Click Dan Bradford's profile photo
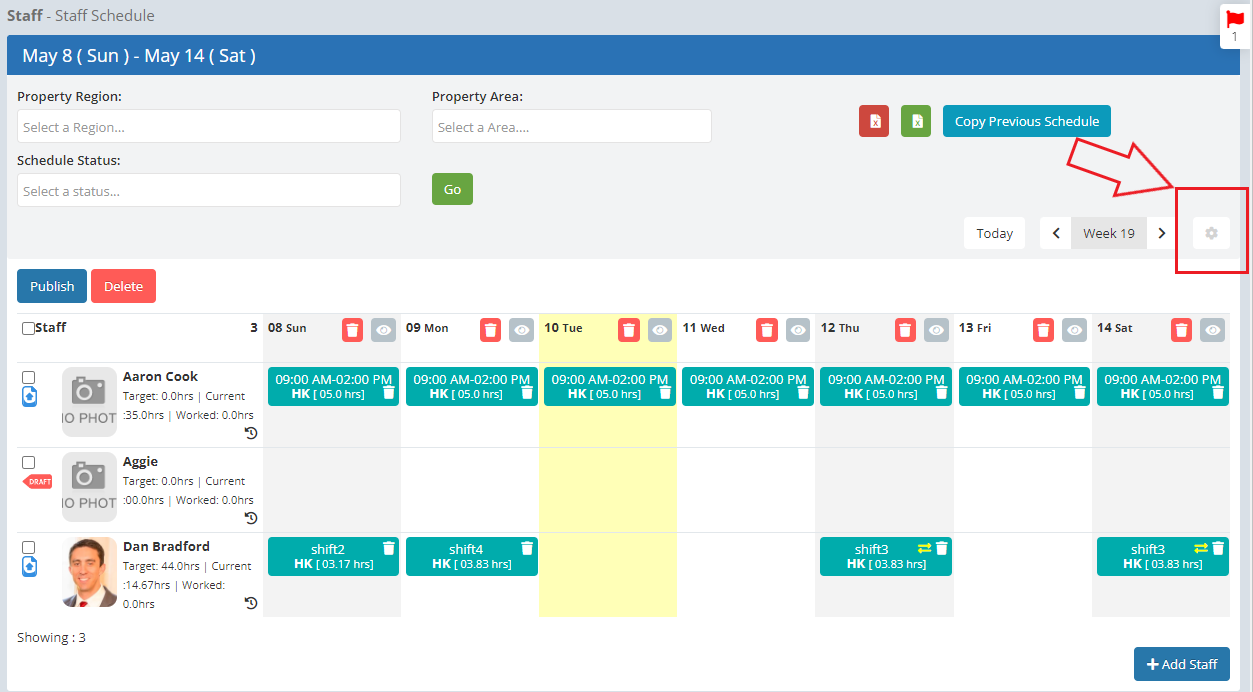 [x=89, y=572]
